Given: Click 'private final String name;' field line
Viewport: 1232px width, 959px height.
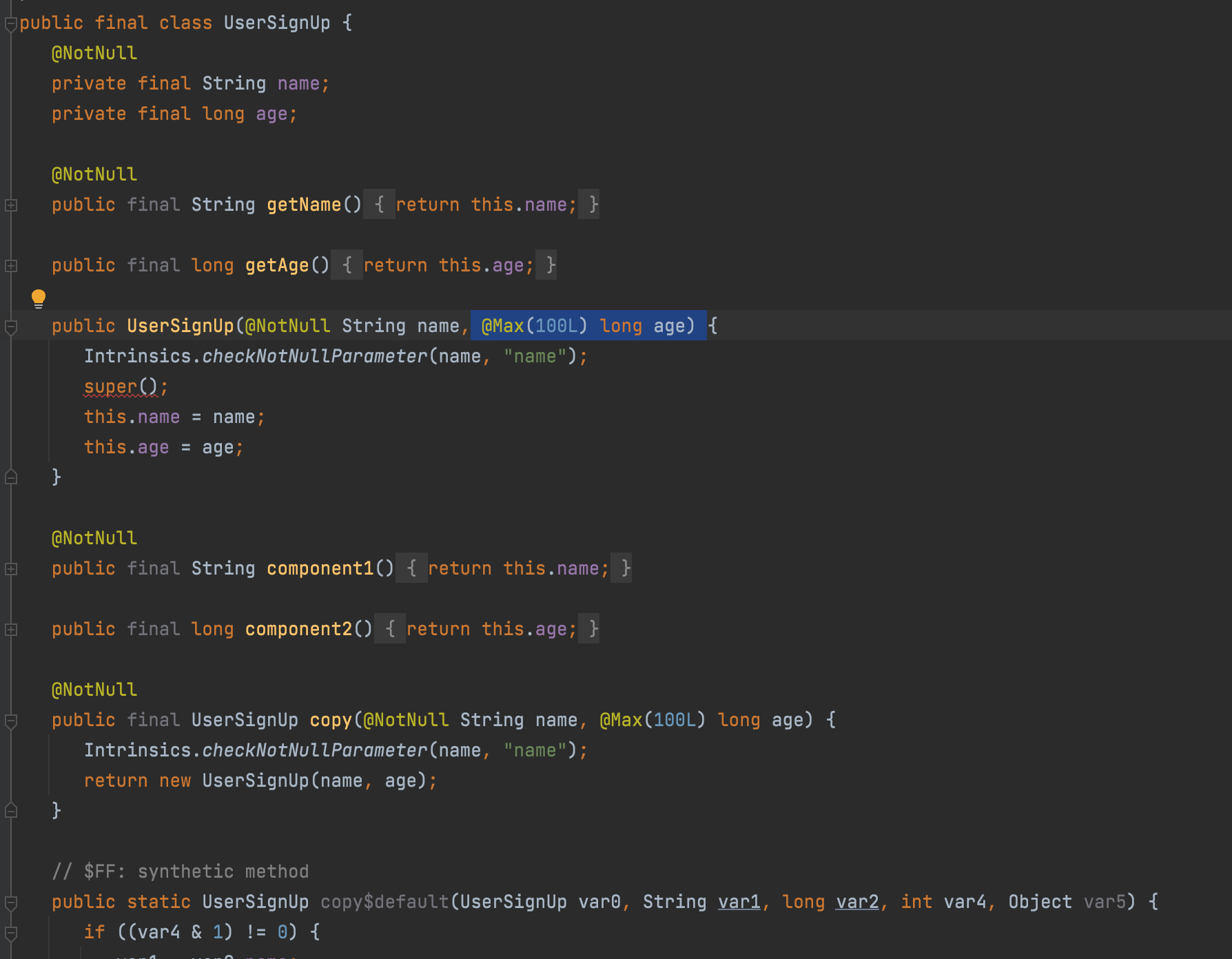Looking at the screenshot, I should coord(191,83).
